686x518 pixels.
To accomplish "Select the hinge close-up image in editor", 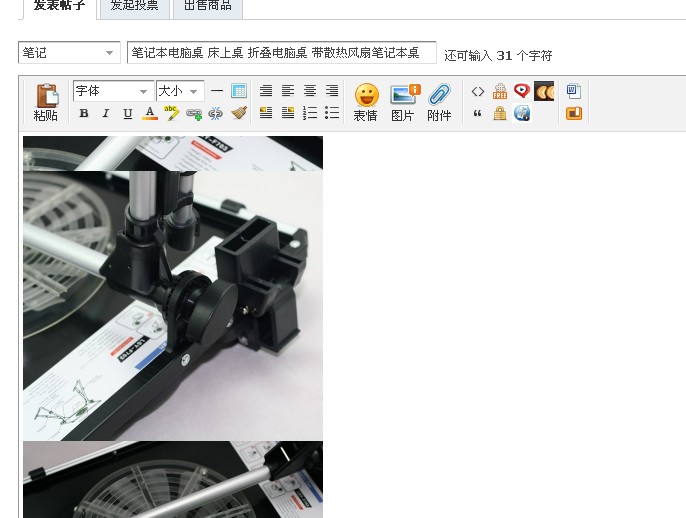I will (x=173, y=305).
